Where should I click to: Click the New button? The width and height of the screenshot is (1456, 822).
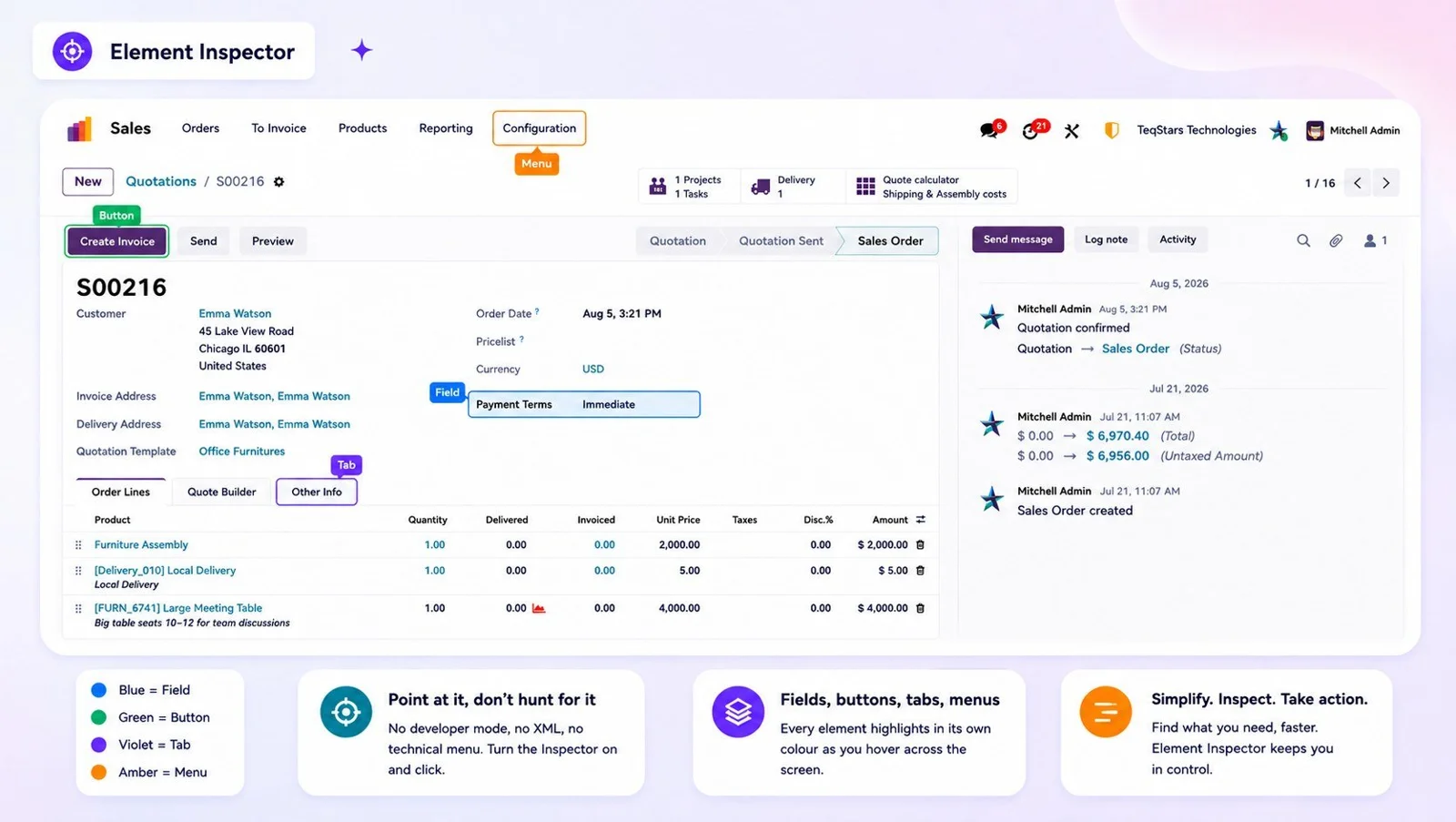coord(88,182)
